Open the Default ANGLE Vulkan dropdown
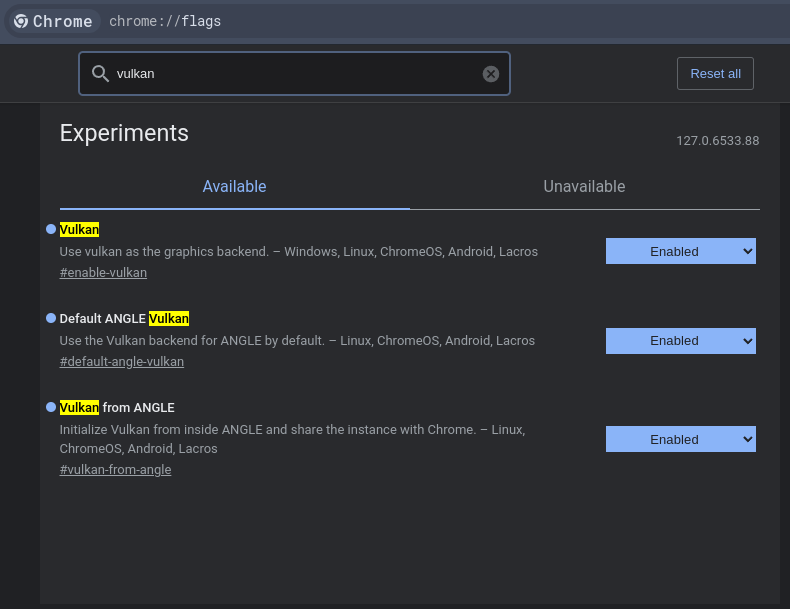 (681, 341)
